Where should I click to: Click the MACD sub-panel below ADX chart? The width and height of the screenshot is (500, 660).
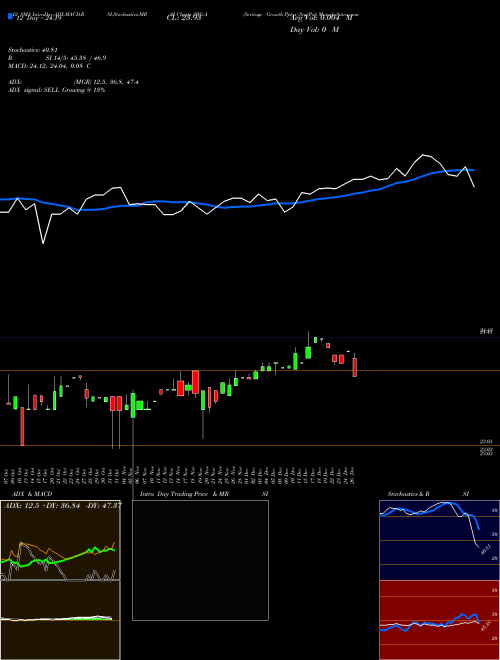coord(60,620)
